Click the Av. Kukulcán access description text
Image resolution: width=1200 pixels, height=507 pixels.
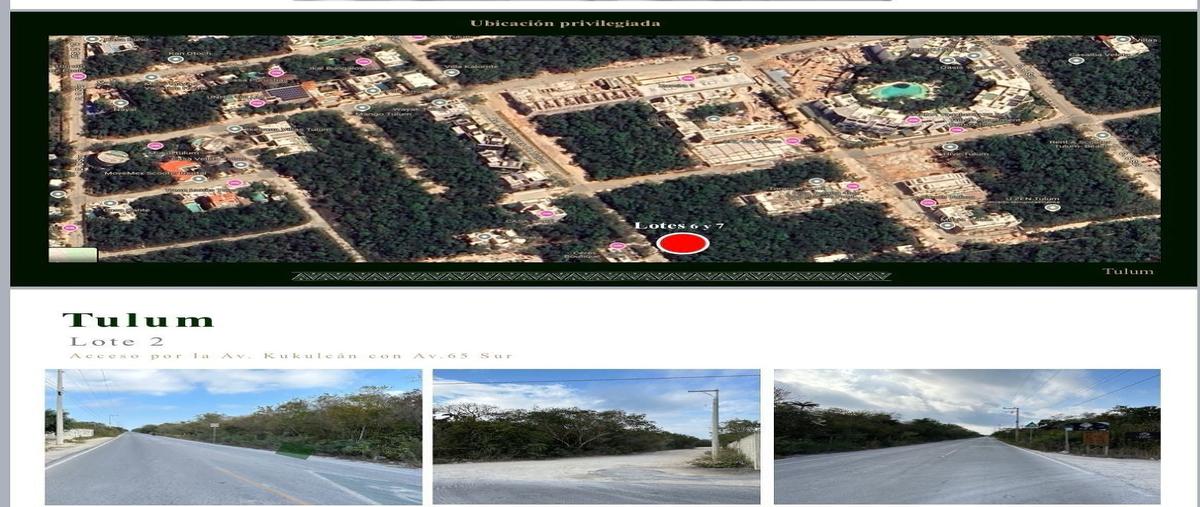(x=290, y=356)
